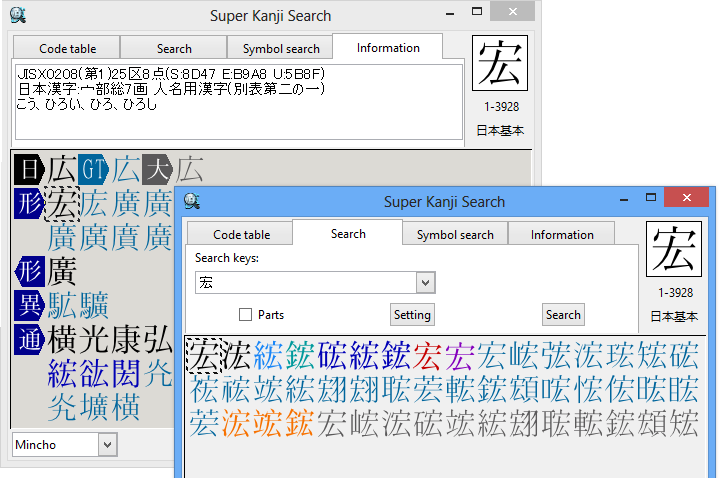Screen dimensions: 720x478
Task: Click the 異 variant badge
Action: (30, 305)
